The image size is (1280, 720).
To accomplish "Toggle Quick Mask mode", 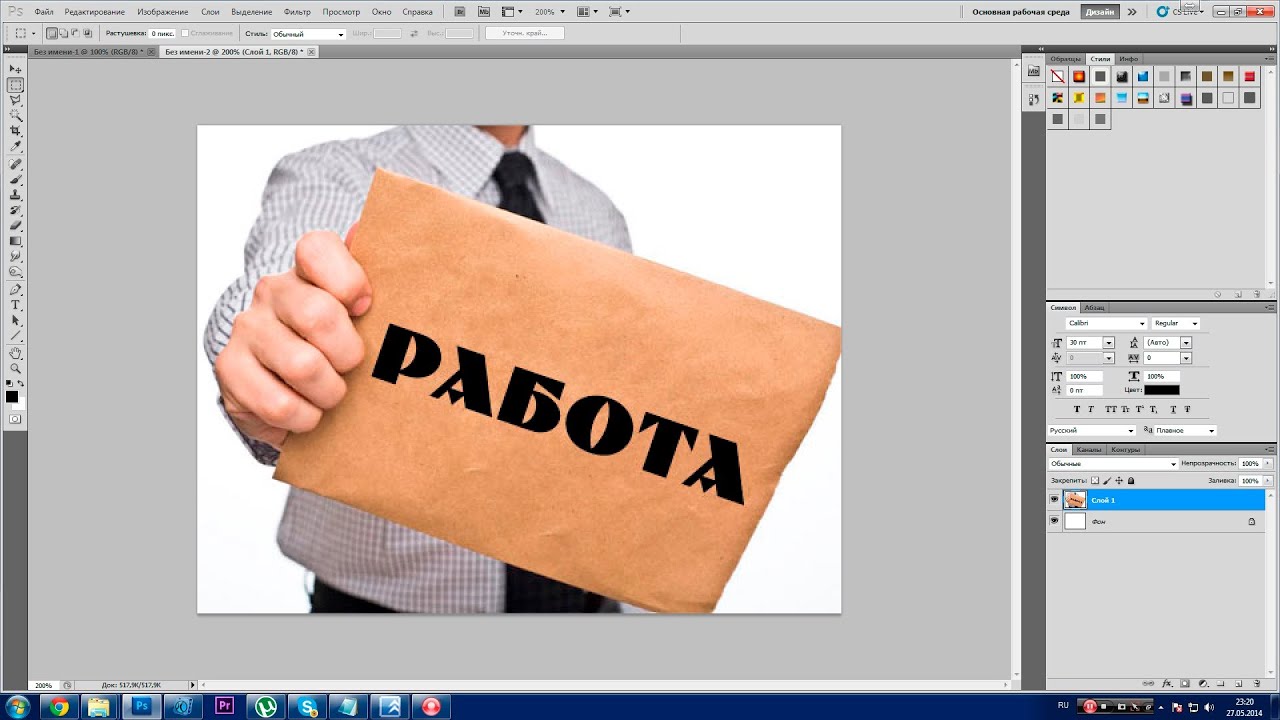I will point(15,418).
